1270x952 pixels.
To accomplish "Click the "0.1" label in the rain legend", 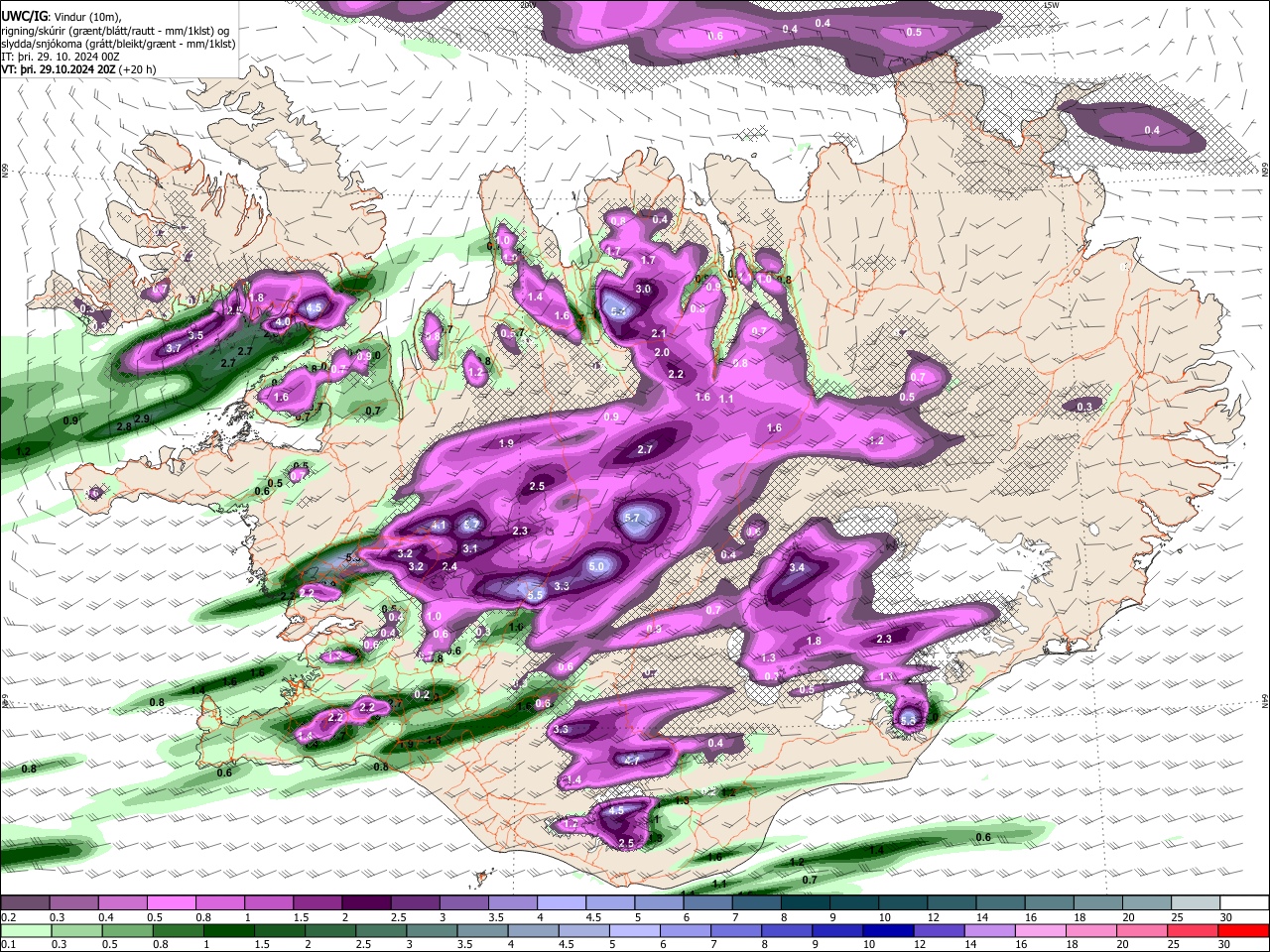I will pyautogui.click(x=8, y=944).
